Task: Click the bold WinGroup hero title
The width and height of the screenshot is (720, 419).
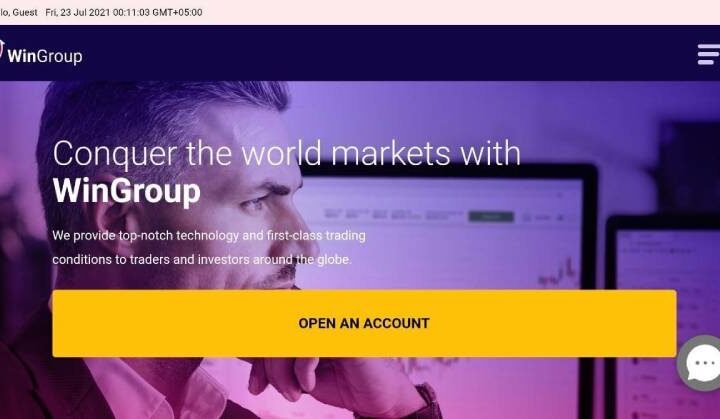Action: [x=127, y=190]
